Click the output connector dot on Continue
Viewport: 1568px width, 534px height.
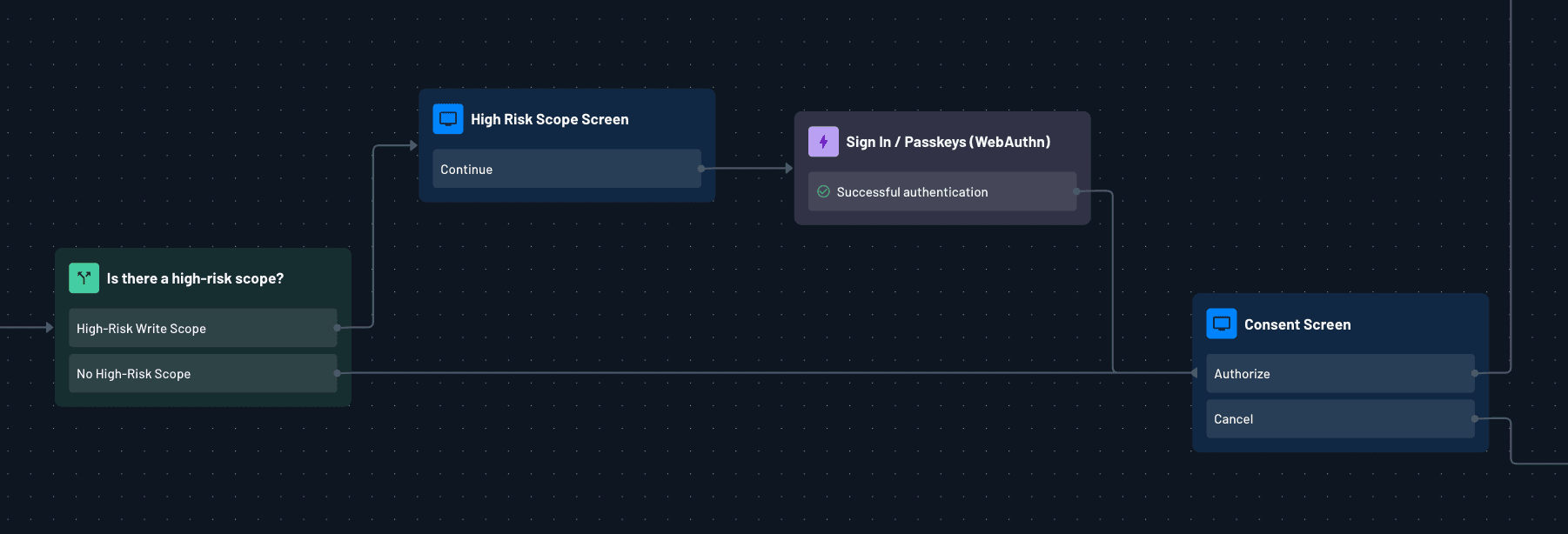701,169
